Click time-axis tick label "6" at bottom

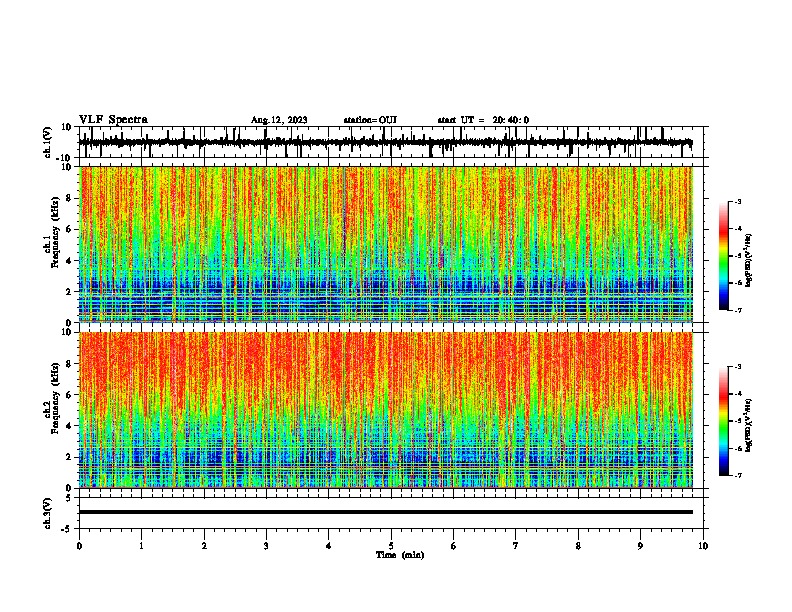point(454,546)
